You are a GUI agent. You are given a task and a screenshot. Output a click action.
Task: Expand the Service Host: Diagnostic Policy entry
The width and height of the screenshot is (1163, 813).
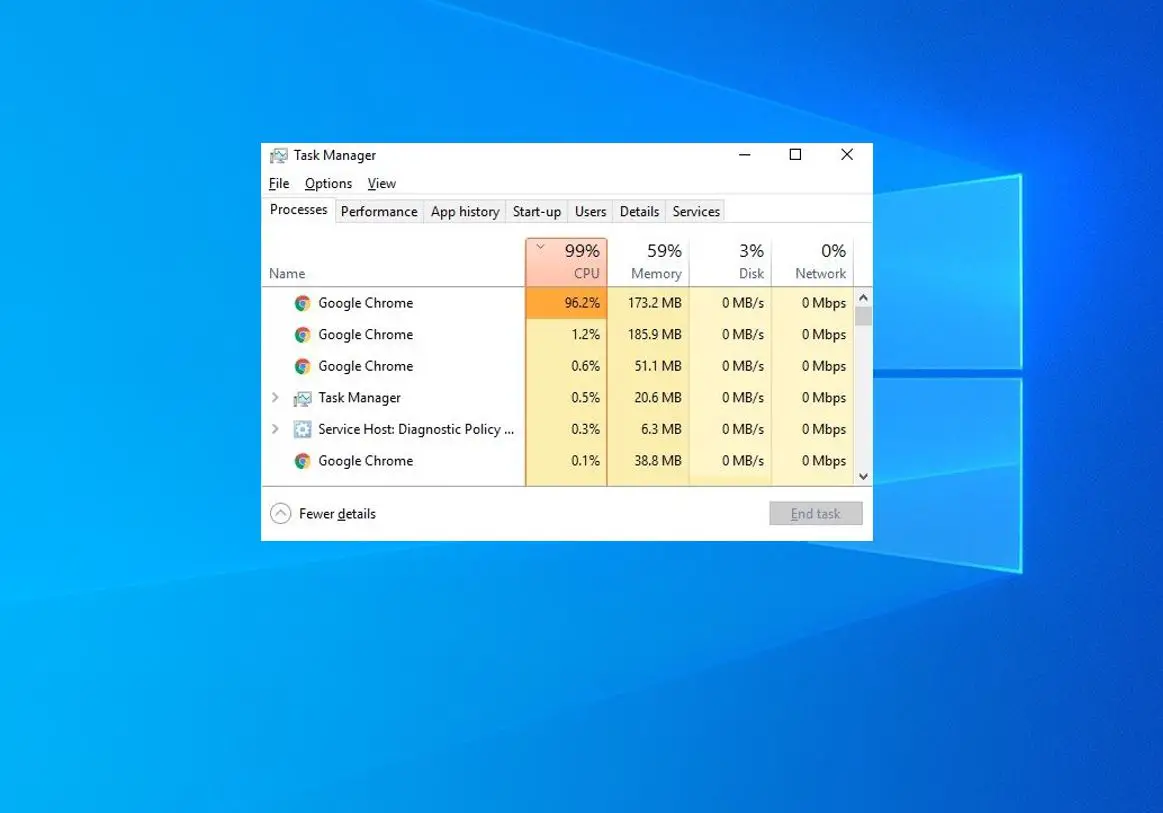point(276,429)
